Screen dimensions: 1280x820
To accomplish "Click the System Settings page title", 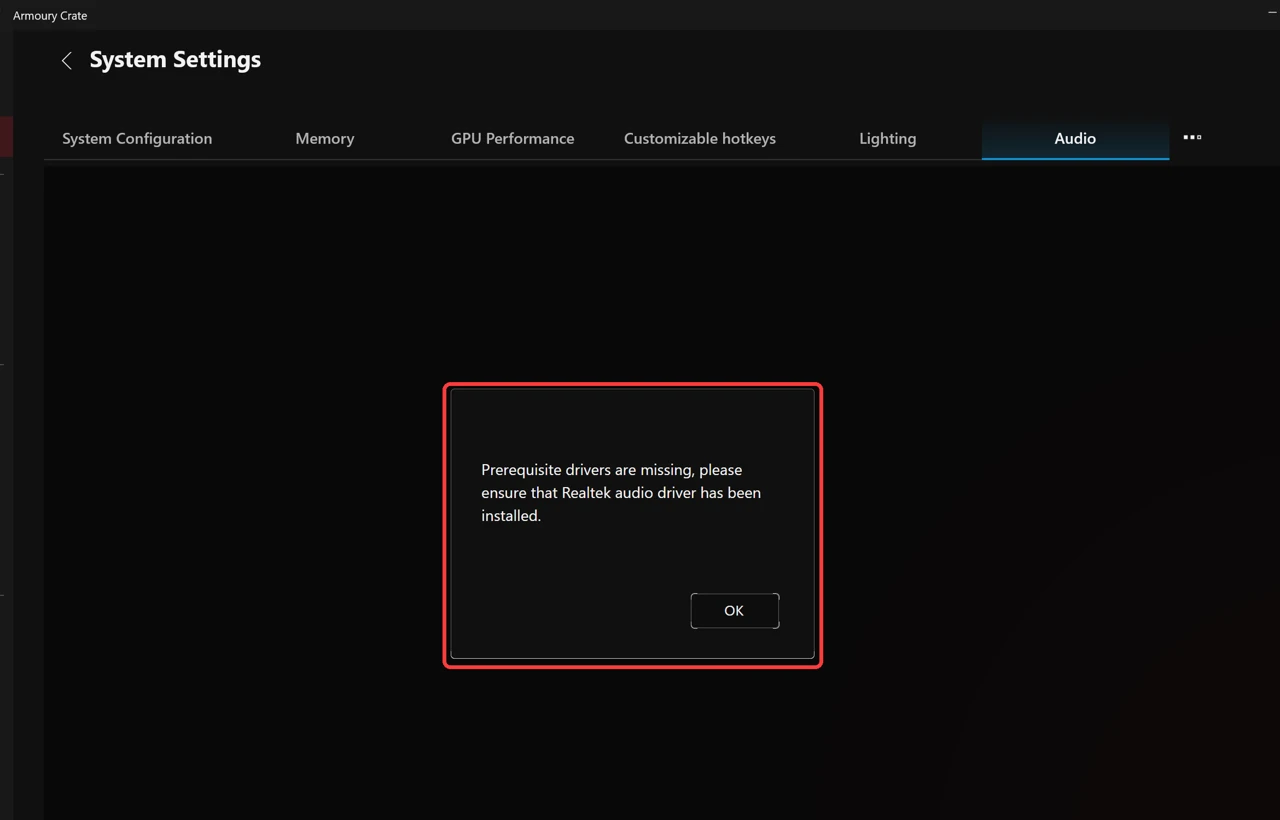I will (x=175, y=60).
